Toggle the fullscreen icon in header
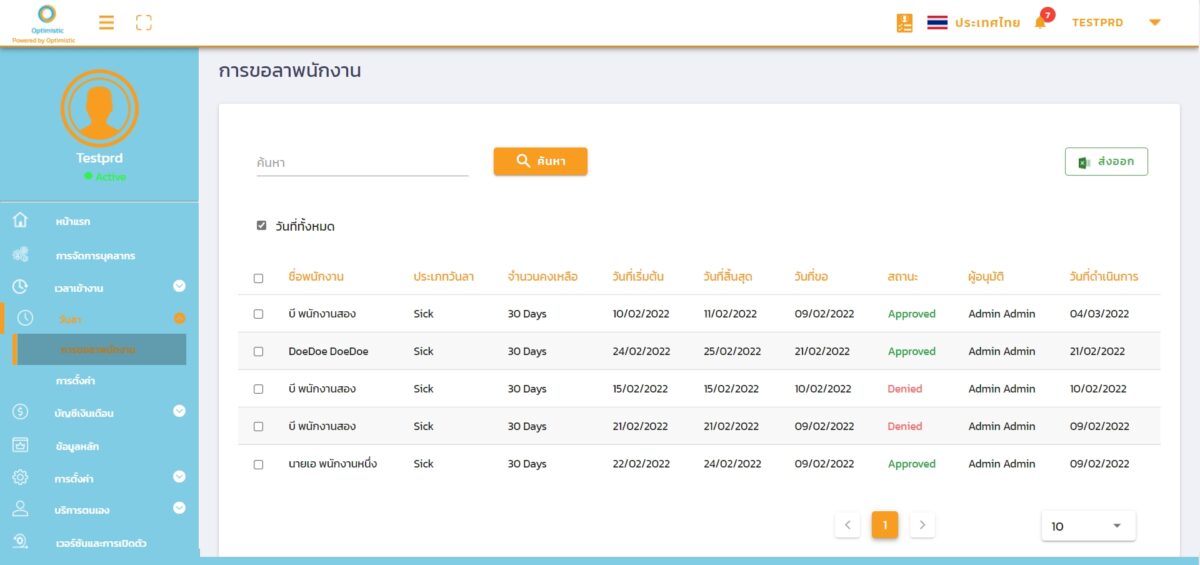Viewport: 1200px width, 565px height. click(144, 22)
